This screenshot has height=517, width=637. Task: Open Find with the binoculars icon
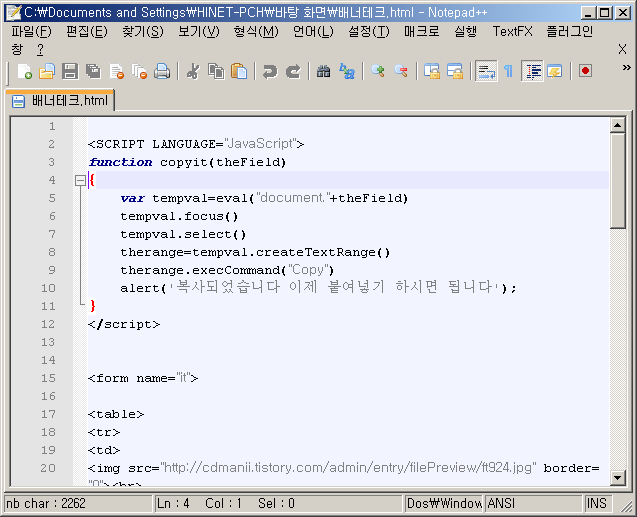coord(323,71)
